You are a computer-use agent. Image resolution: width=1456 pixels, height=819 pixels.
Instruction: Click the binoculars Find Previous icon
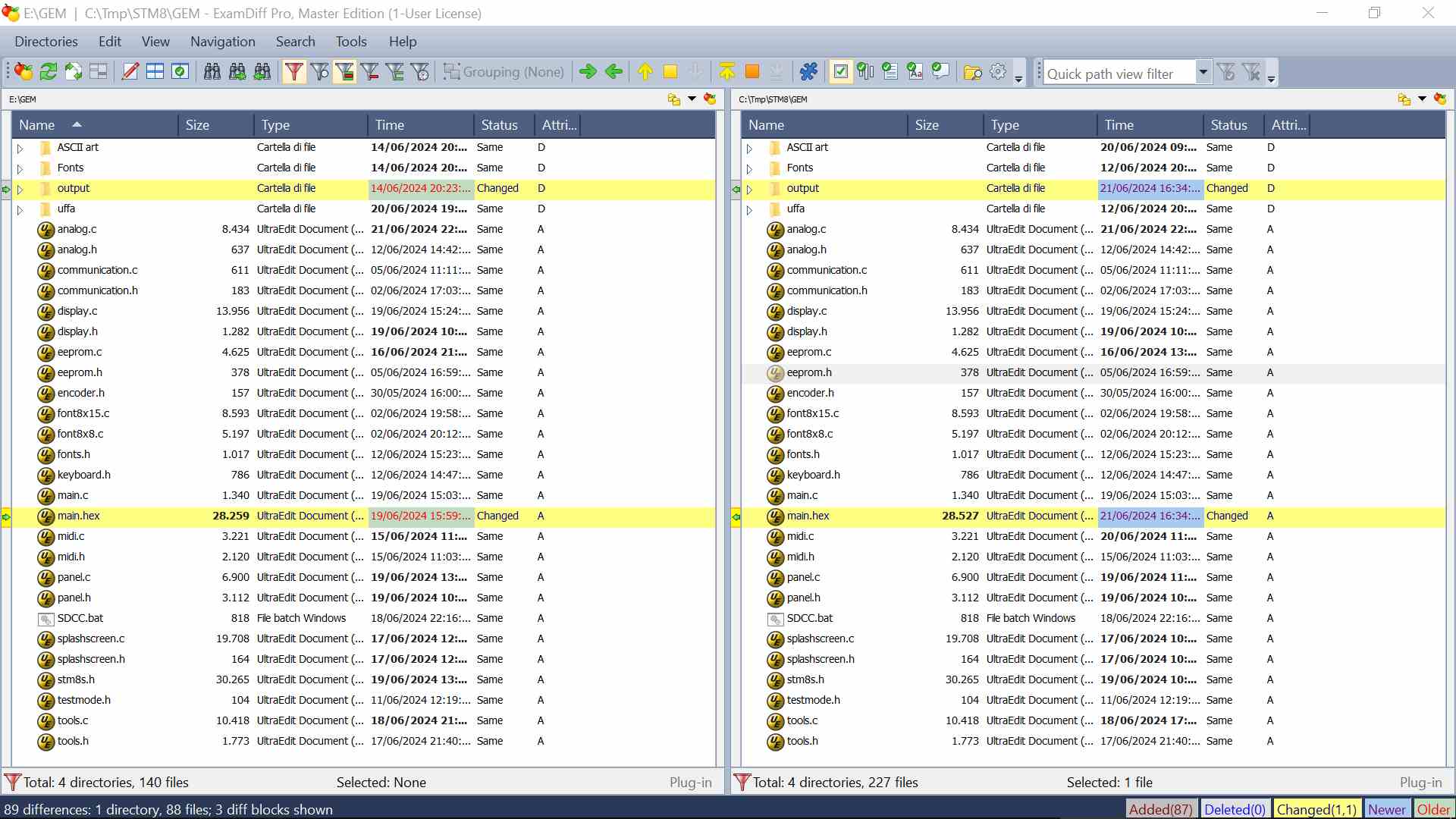(x=262, y=72)
